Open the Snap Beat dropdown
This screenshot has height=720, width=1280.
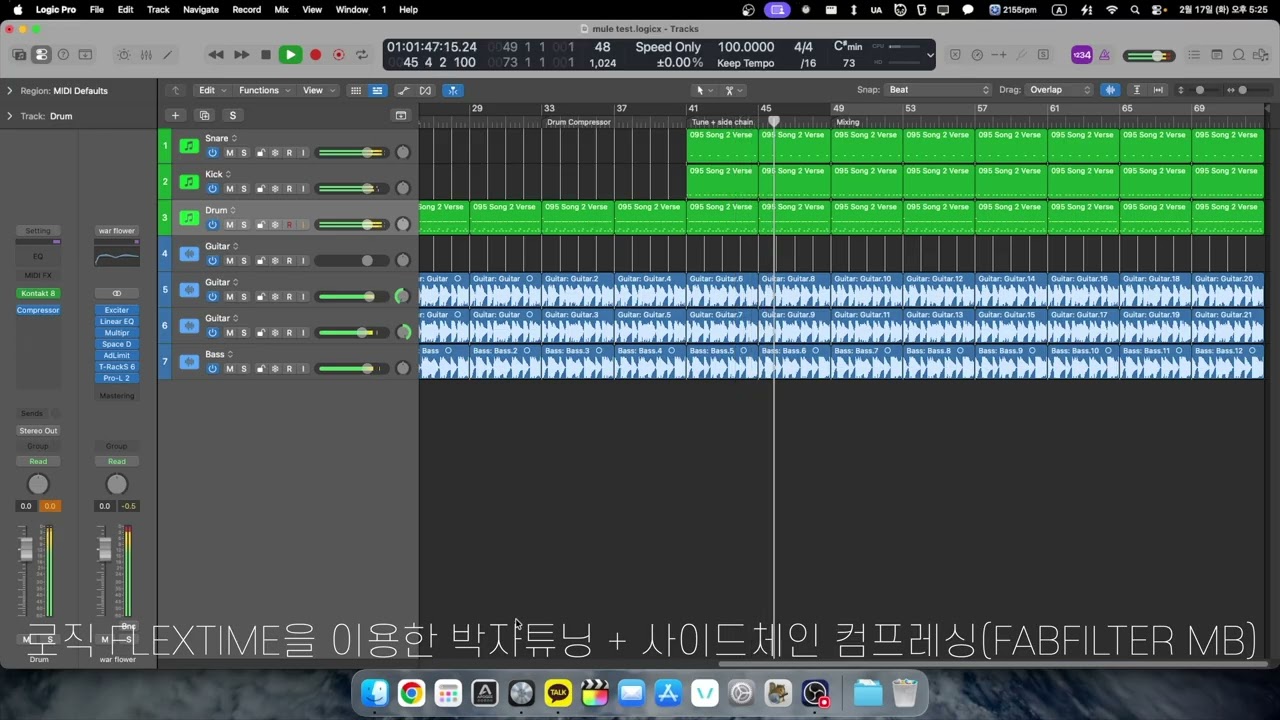[938, 90]
